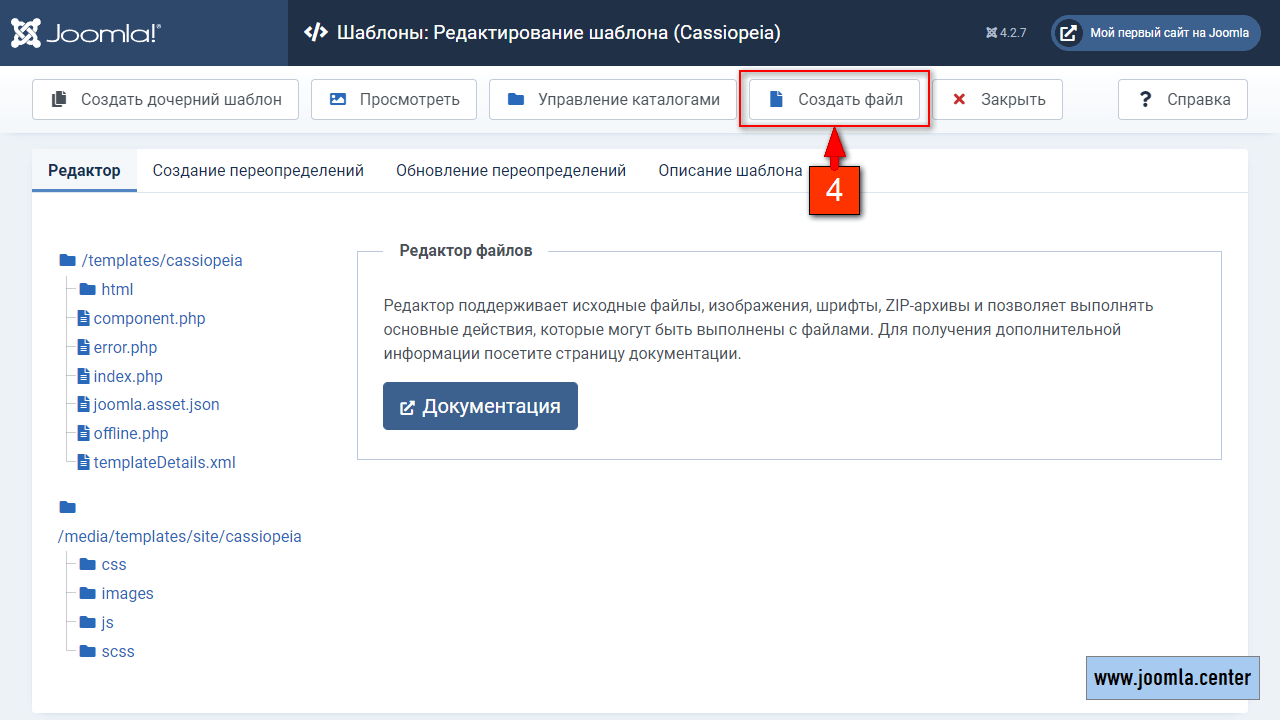Open the Описание шаблона tab
The height and width of the screenshot is (720, 1280).
click(730, 170)
